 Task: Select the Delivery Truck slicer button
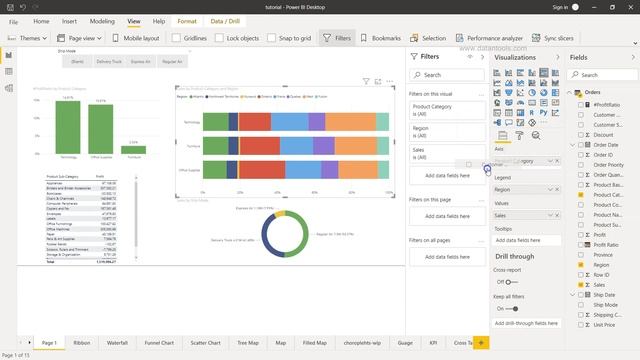(x=109, y=62)
